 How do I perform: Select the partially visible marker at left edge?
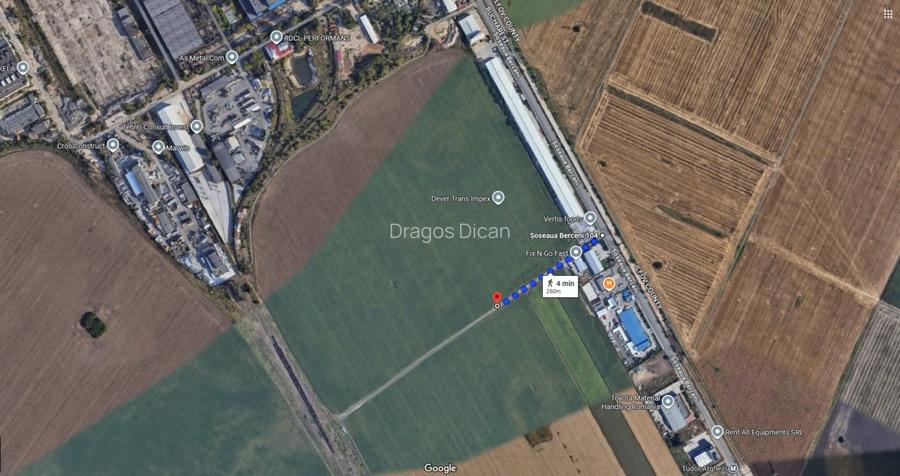point(23,68)
